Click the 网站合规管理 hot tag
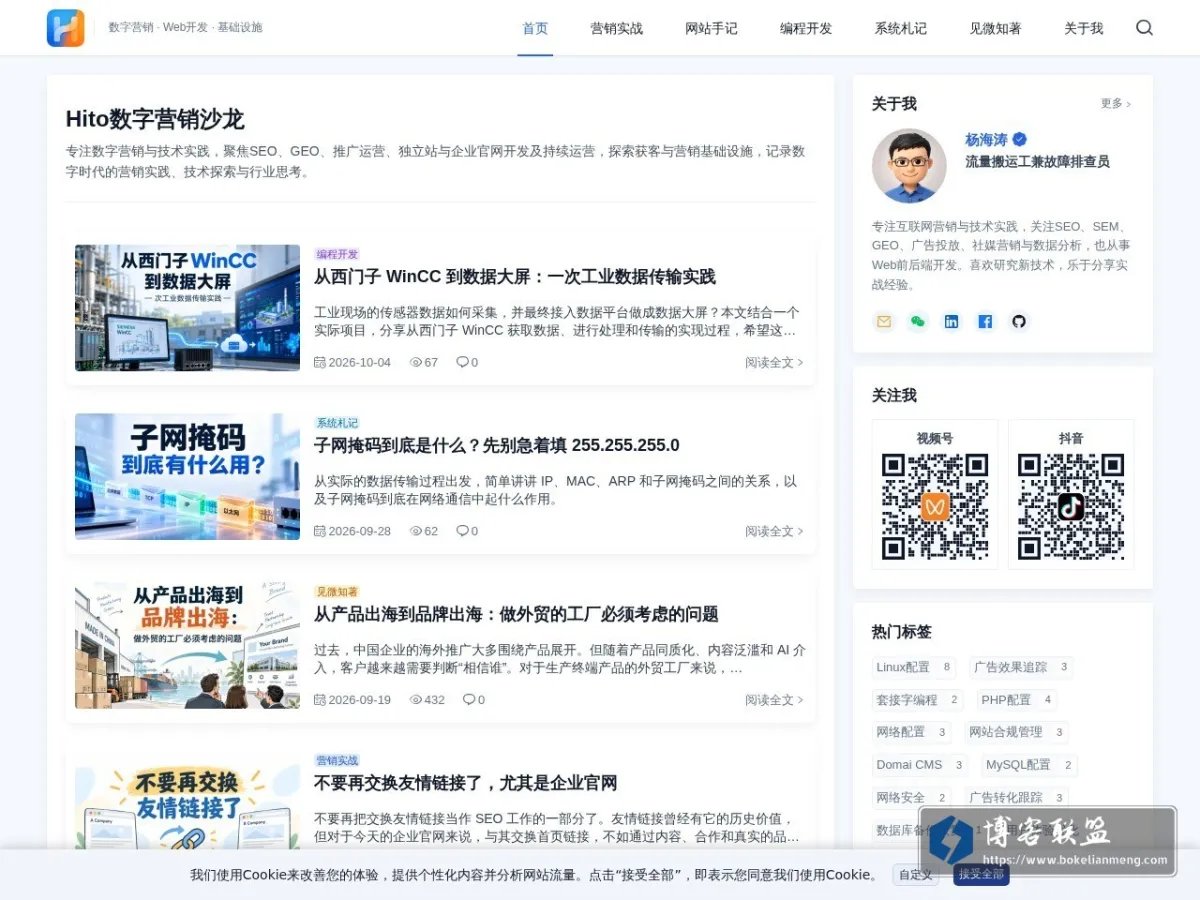 1017,733
